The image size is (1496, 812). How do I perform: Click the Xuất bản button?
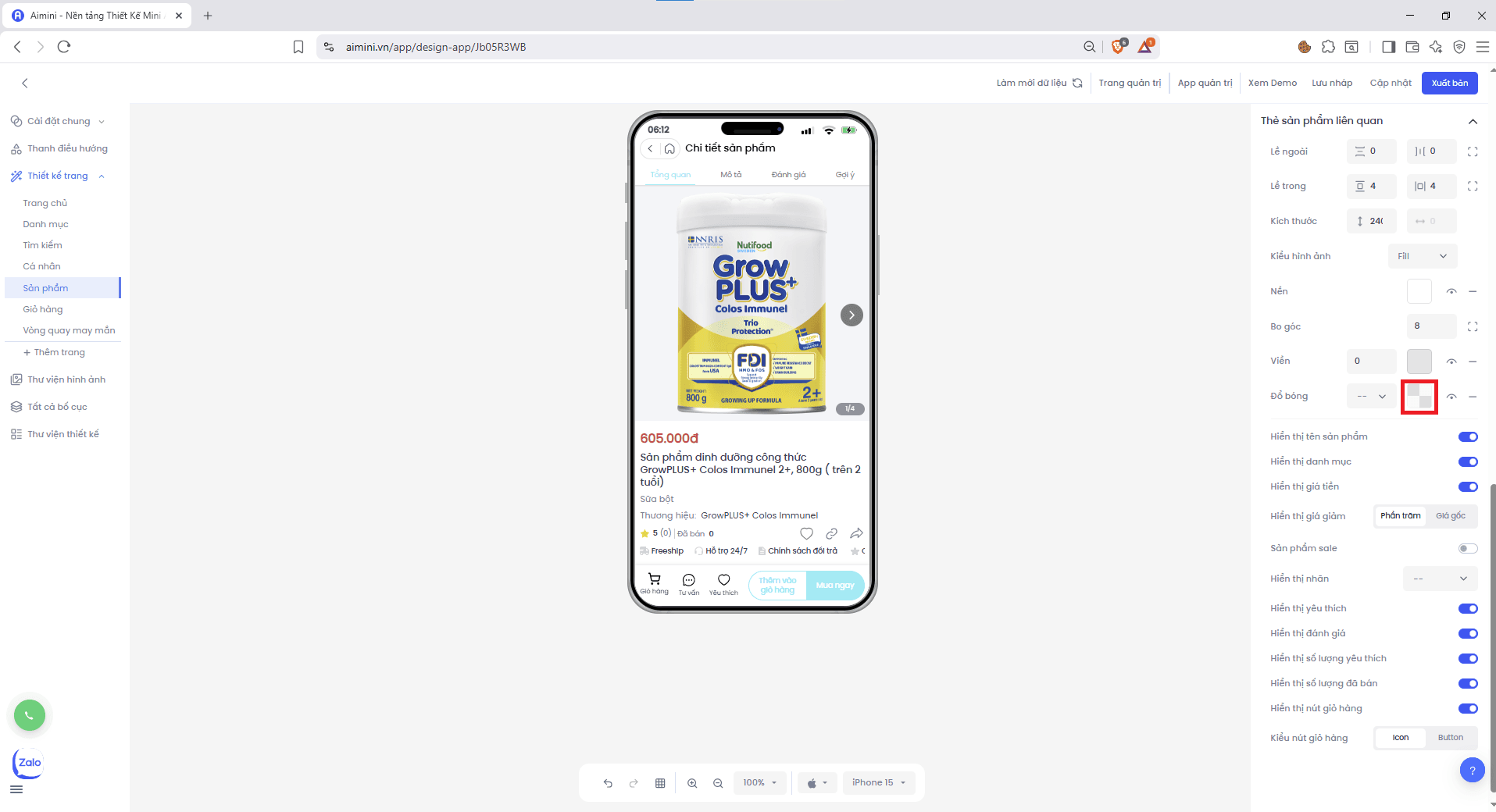coord(1449,83)
